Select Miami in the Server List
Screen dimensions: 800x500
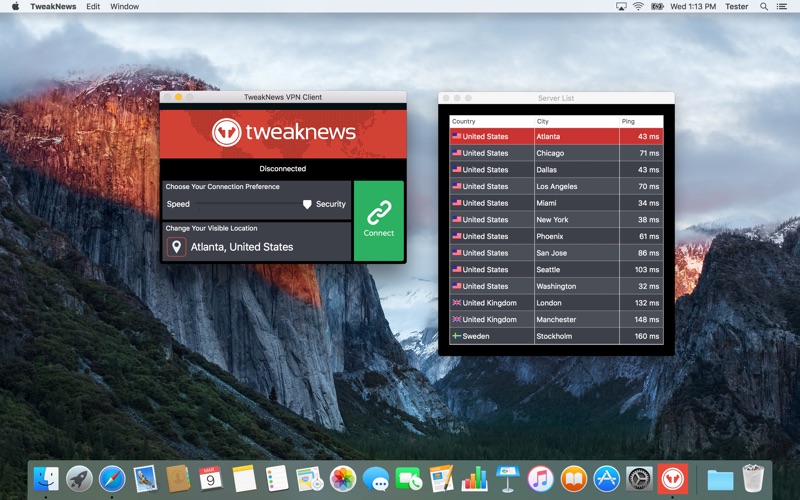(556, 203)
